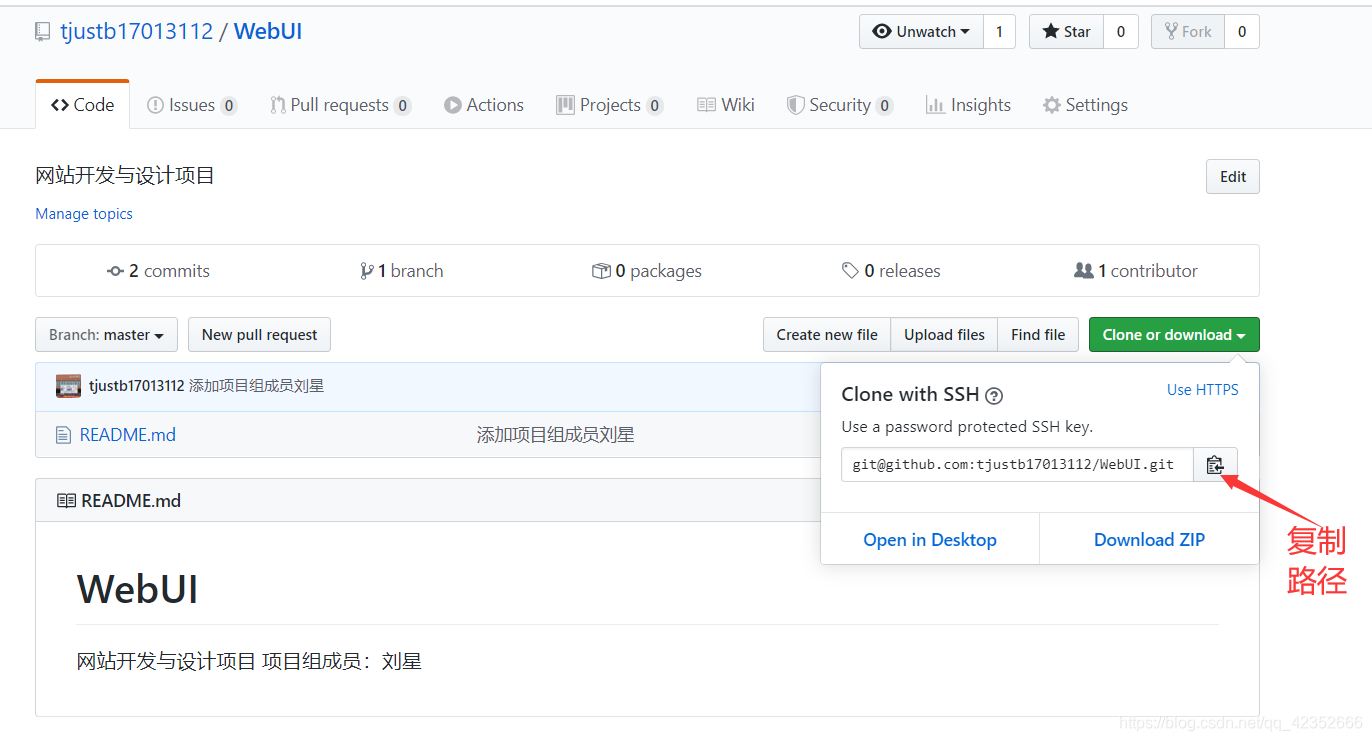Click Manage topics link
Screen dimensions: 1372x741
click(84, 214)
